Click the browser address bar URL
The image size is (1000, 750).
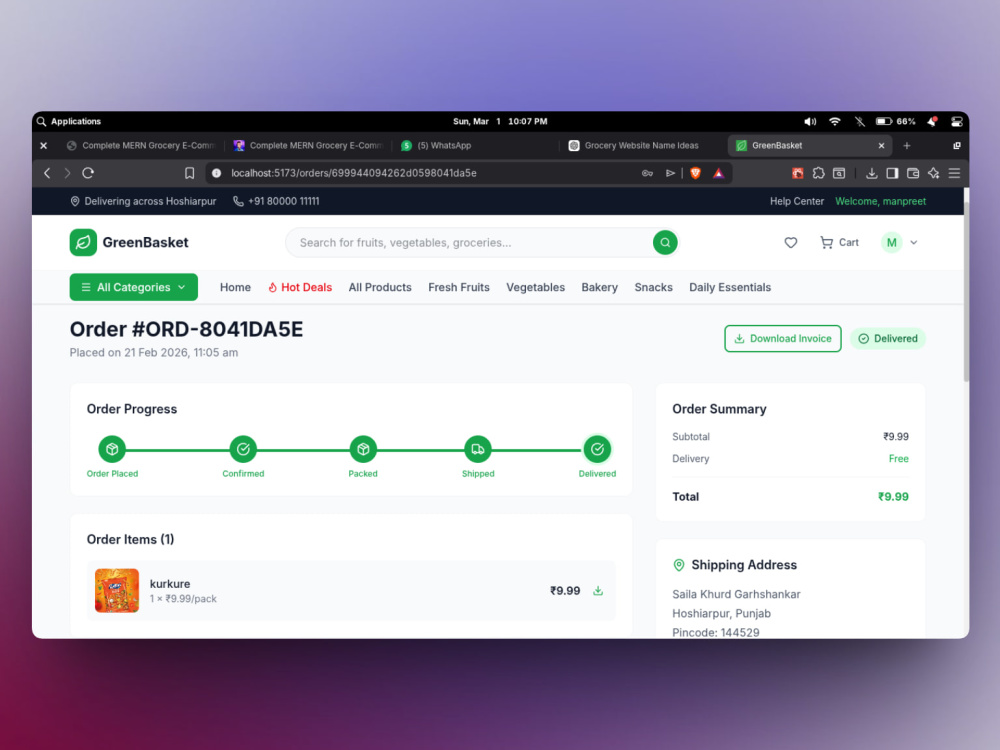coord(354,173)
